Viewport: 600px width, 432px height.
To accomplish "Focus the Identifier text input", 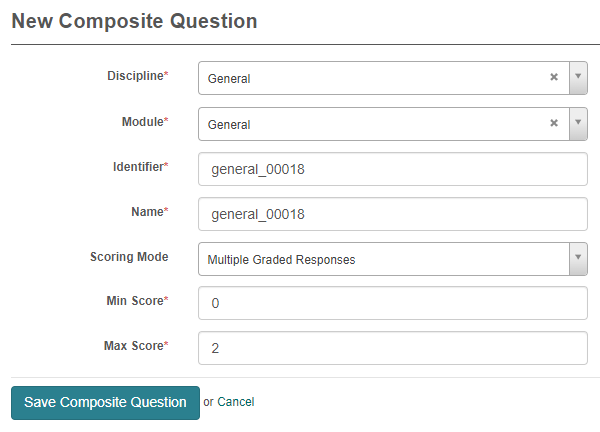I will [x=392, y=169].
